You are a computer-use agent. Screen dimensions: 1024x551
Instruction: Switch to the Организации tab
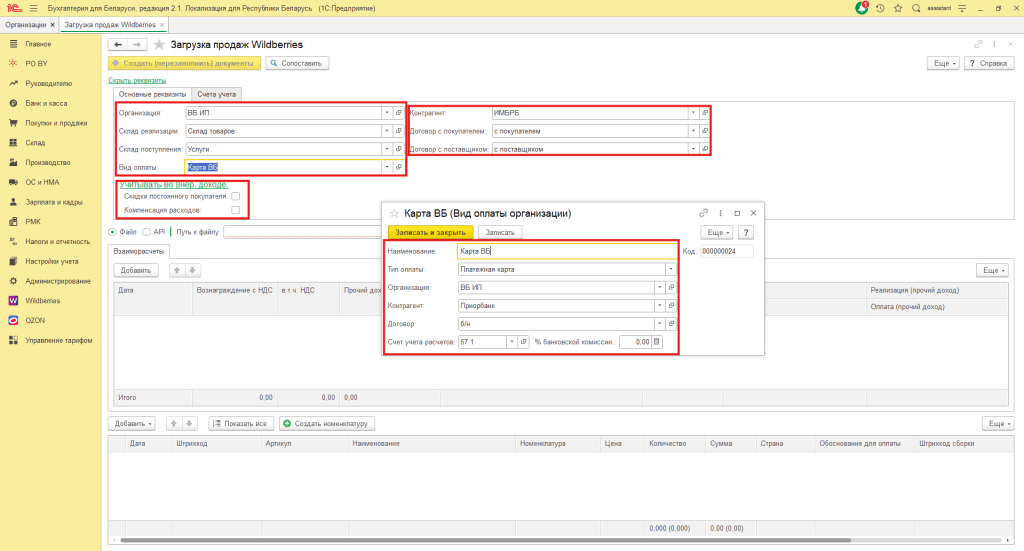[26, 23]
